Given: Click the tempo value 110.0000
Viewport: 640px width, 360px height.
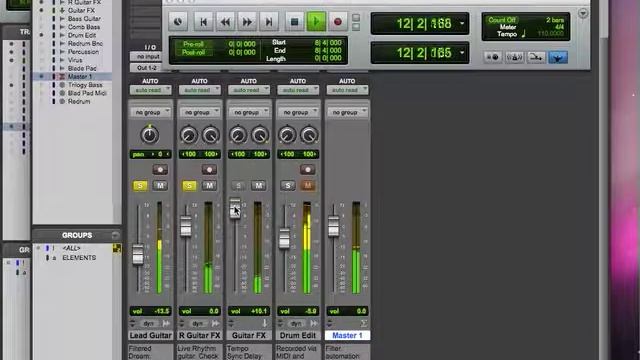Looking at the screenshot, I should 549,34.
